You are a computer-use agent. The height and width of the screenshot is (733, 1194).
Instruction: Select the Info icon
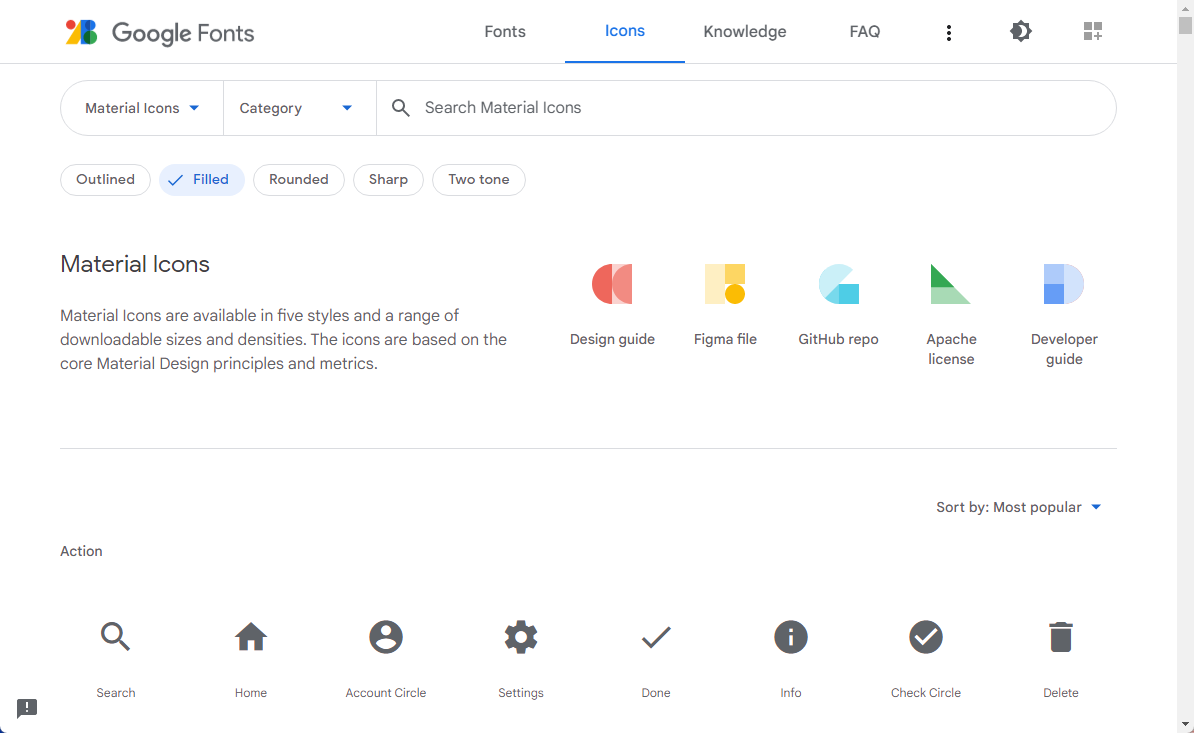coord(790,636)
